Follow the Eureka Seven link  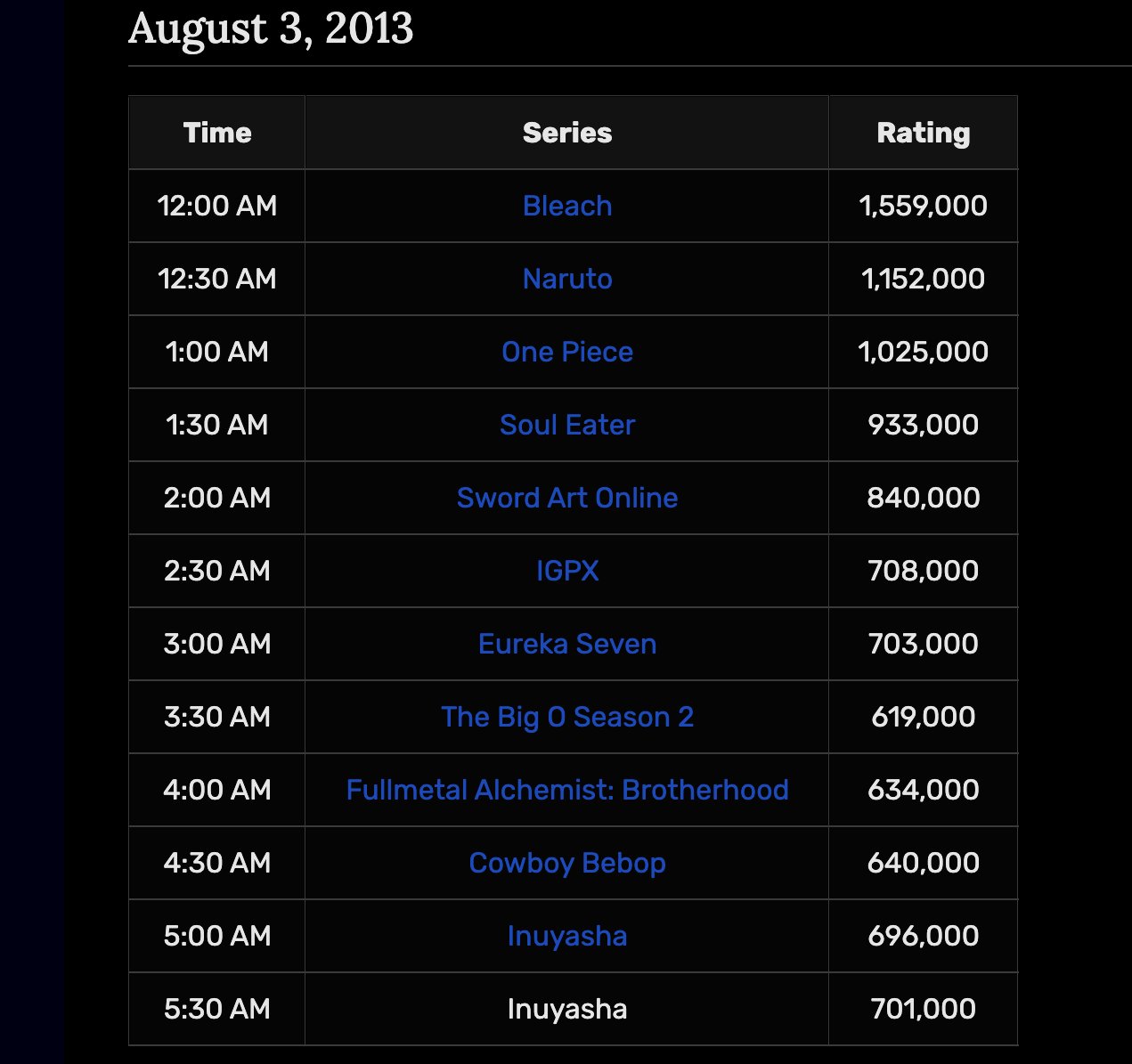coord(567,644)
